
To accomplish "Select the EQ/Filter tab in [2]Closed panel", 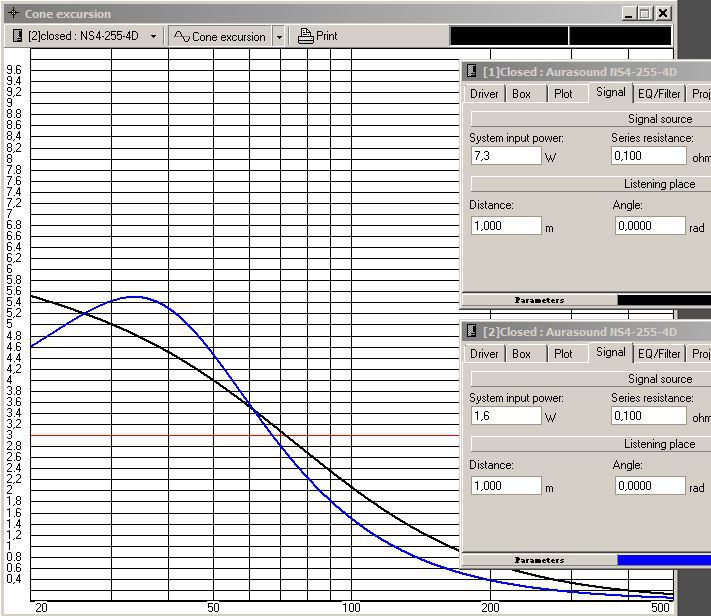I will pyautogui.click(x=659, y=354).
